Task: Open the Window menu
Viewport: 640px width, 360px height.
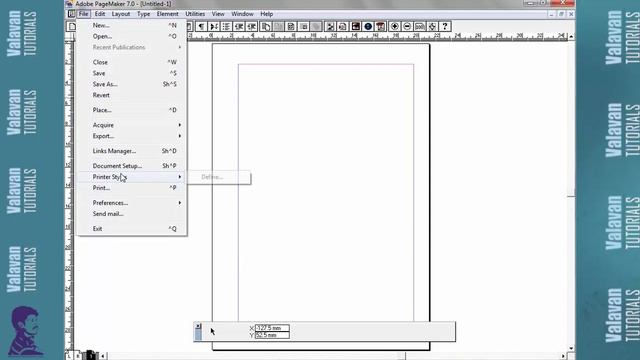Action: click(x=242, y=14)
